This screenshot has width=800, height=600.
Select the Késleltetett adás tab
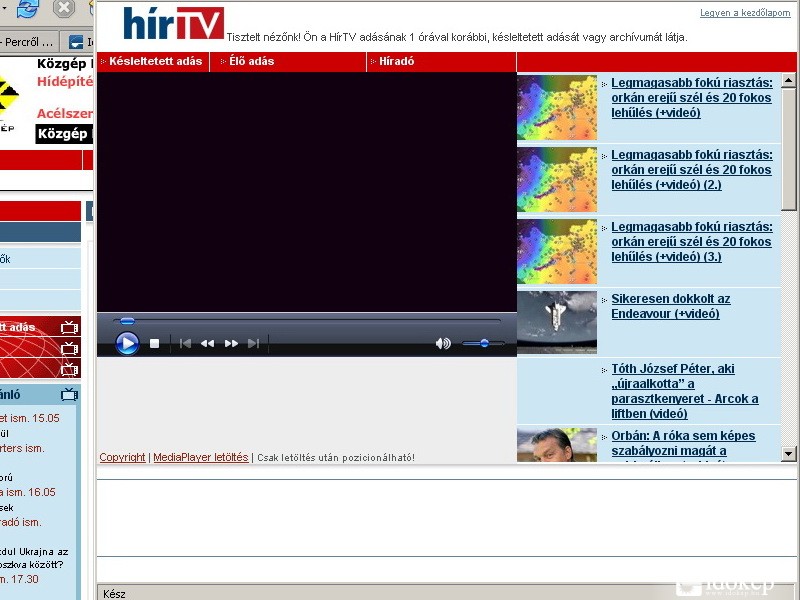tap(153, 60)
